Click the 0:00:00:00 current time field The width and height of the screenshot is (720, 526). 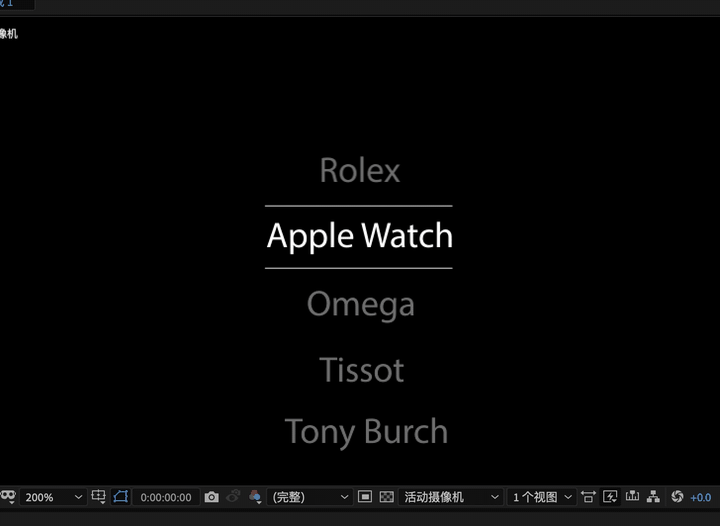point(166,497)
